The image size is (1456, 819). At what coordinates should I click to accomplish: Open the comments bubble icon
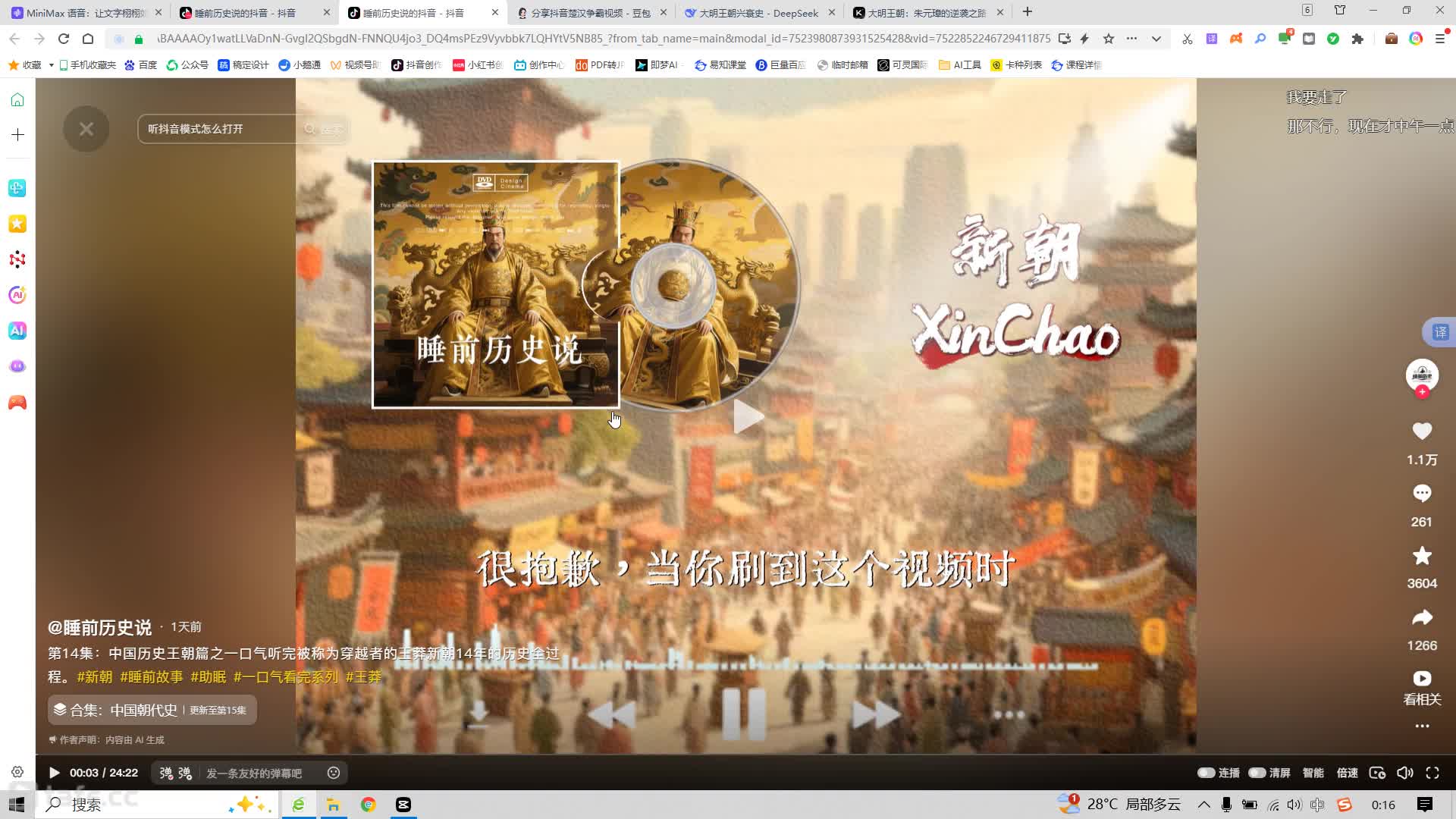pyautogui.click(x=1422, y=494)
